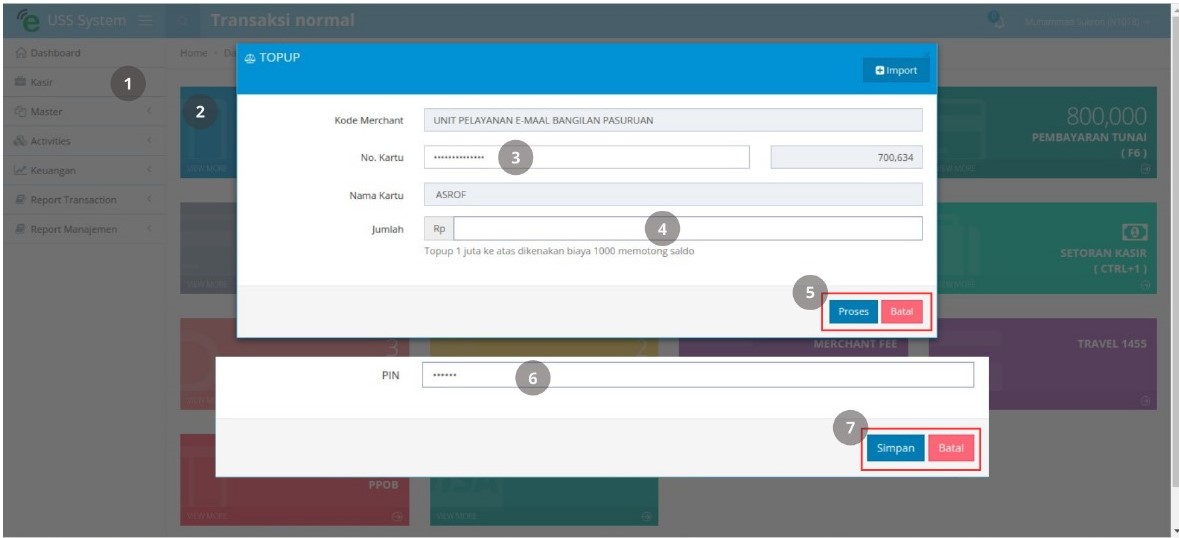Expand the Report Transaction menu chevron
1179x538 pixels.
coord(150,200)
